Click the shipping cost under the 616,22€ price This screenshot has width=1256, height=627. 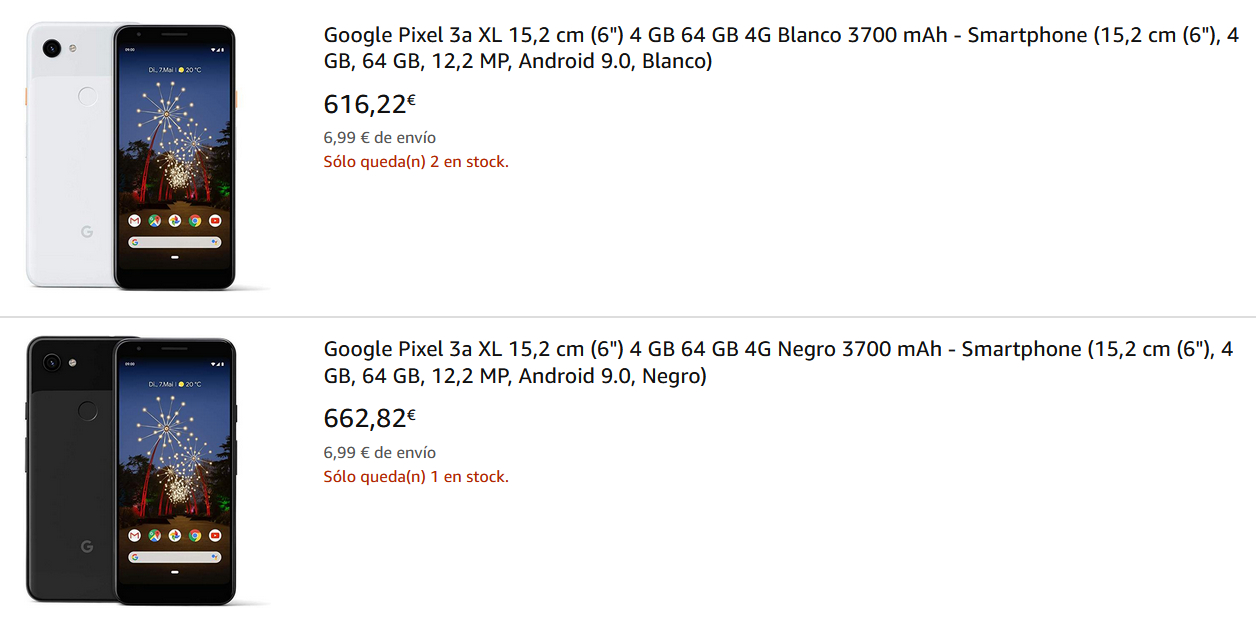pyautogui.click(x=379, y=138)
